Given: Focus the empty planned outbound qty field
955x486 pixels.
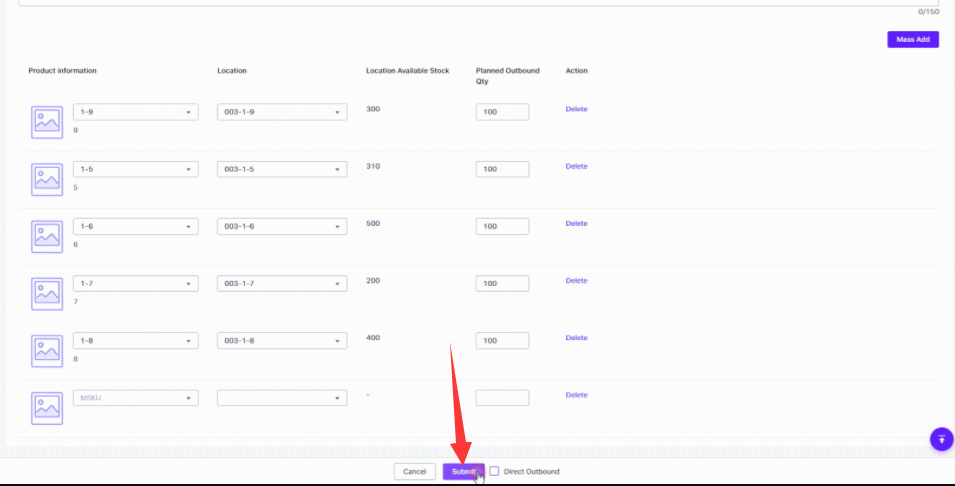Looking at the screenshot, I should click(502, 398).
